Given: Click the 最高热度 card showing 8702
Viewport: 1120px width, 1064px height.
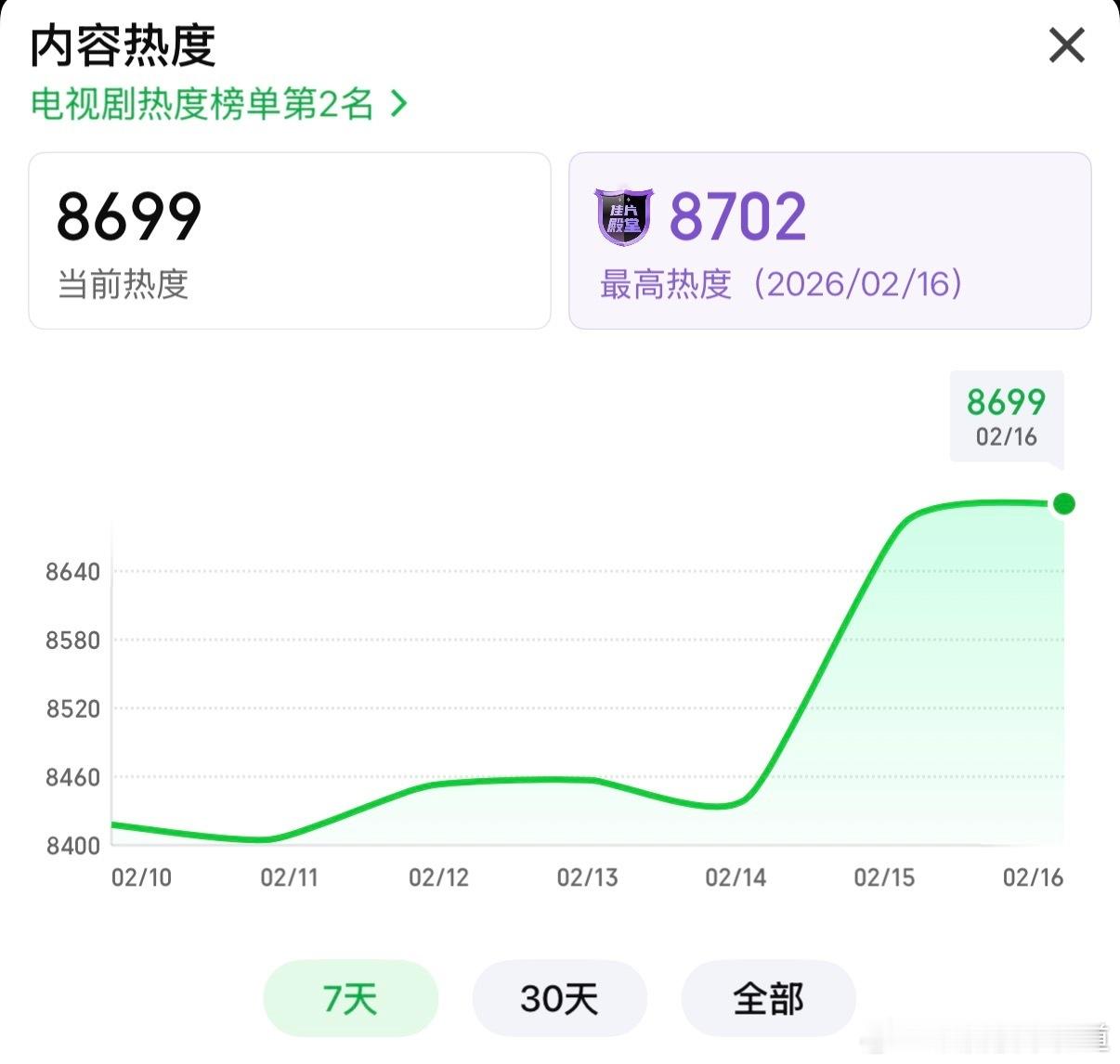Looking at the screenshot, I should (x=829, y=240).
